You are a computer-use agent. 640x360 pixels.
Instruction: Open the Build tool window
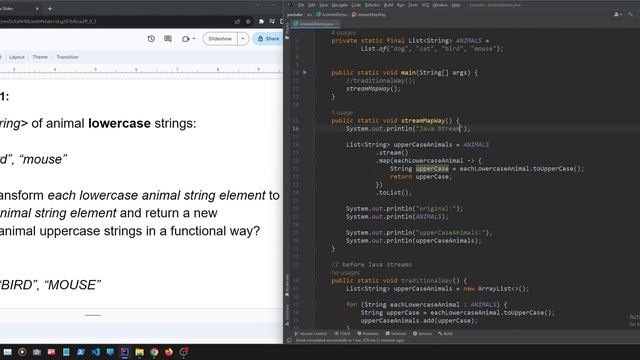coord(445,333)
